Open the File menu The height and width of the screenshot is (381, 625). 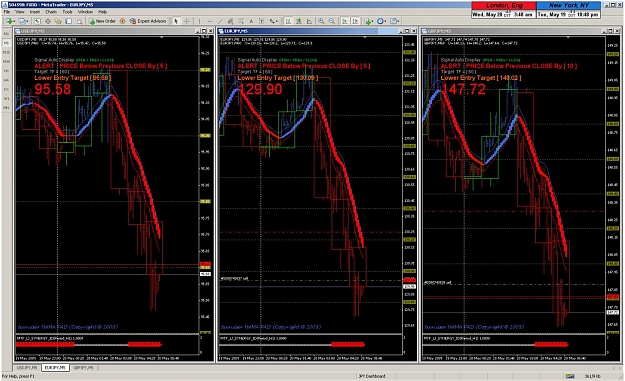tap(7, 12)
